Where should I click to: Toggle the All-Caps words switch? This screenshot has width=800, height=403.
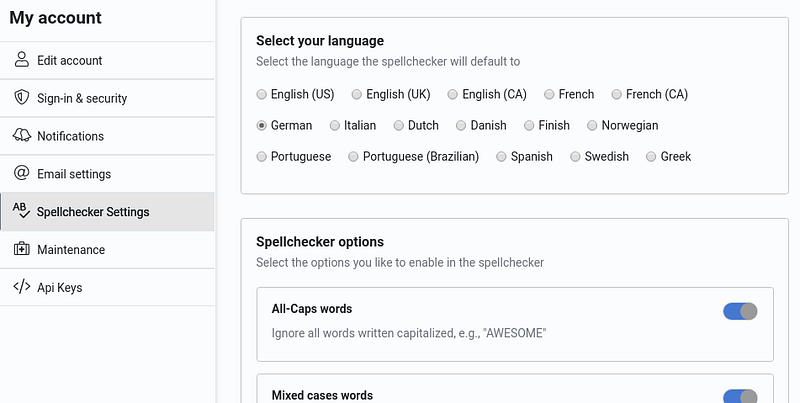[x=740, y=311]
